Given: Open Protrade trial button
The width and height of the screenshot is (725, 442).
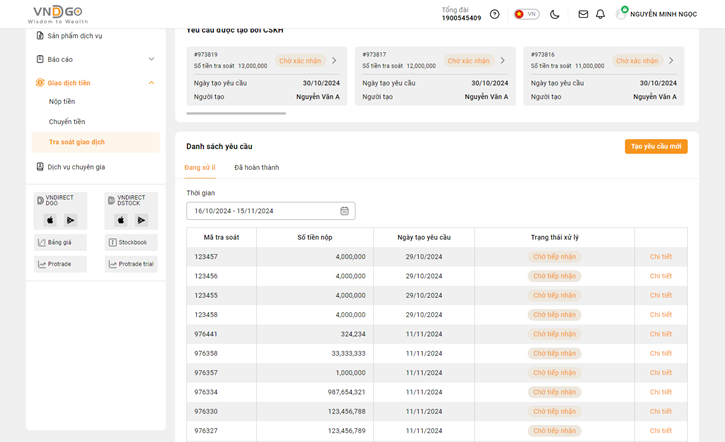Looking at the screenshot, I should [131, 264].
